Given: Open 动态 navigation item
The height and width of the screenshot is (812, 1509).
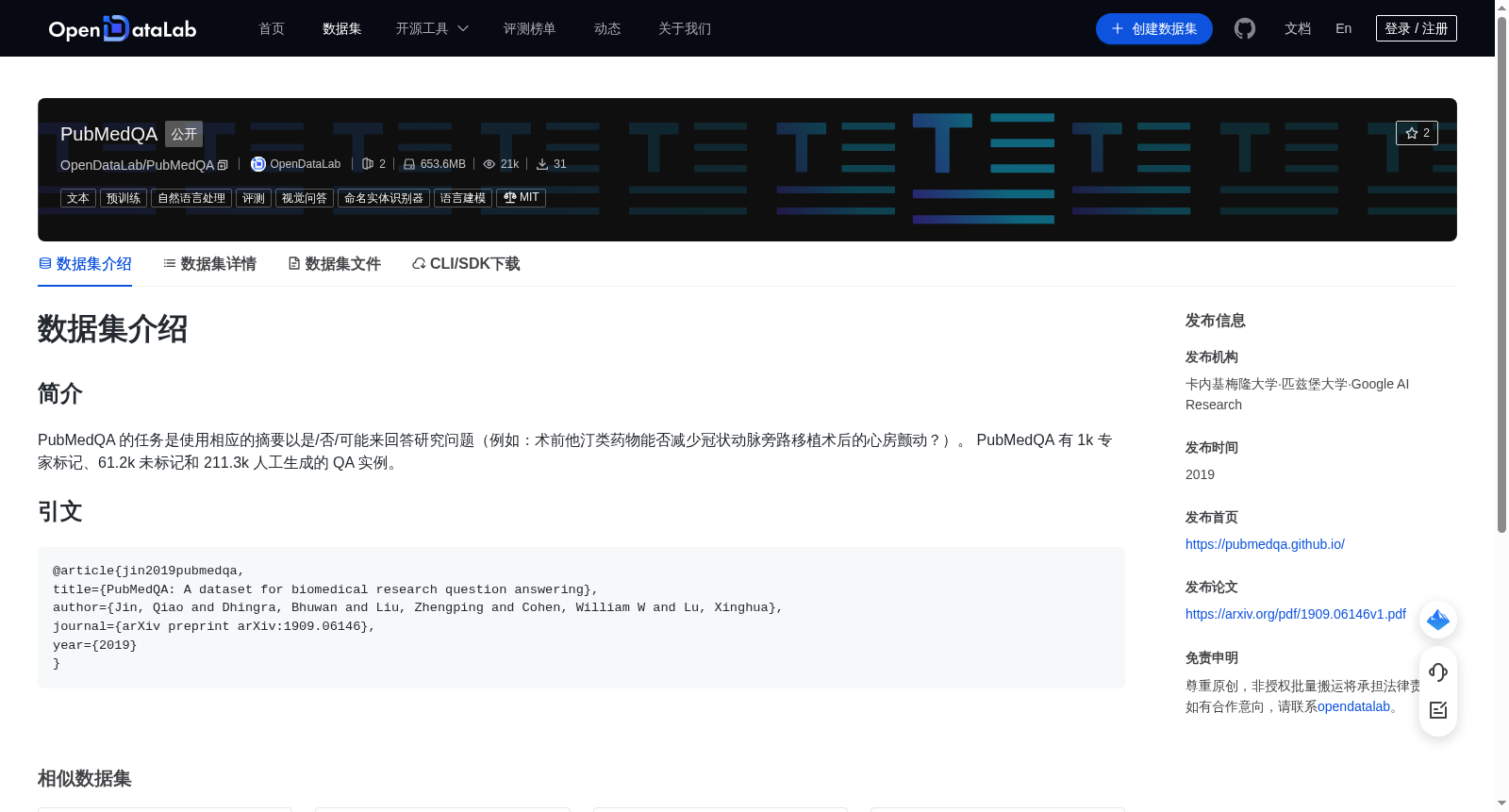Looking at the screenshot, I should (x=607, y=28).
